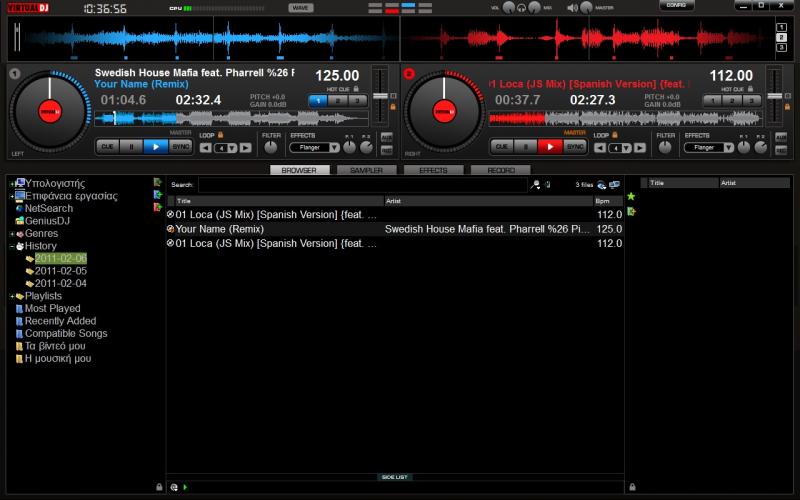Image resolution: width=800 pixels, height=500 pixels.
Task: Double the right deck loop with the right arrow
Action: pyautogui.click(x=640, y=148)
